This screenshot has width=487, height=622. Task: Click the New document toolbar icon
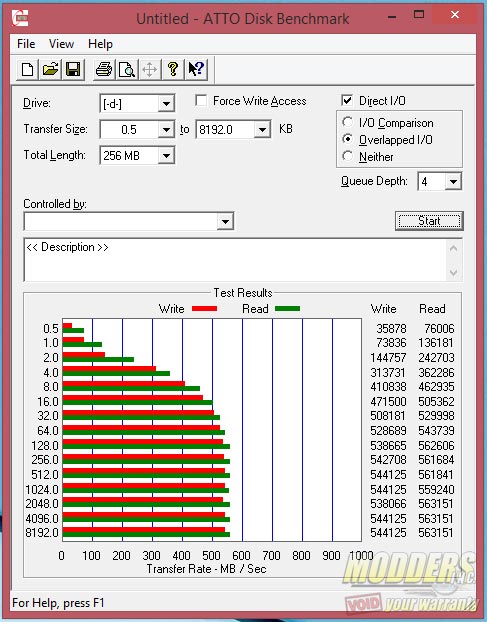pos(27,69)
